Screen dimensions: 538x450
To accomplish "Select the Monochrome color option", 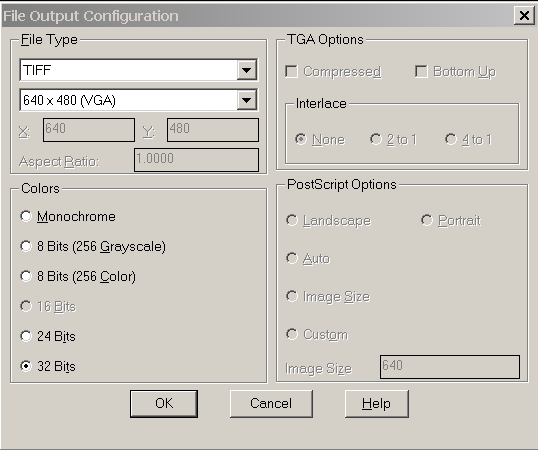I will (x=26, y=216).
